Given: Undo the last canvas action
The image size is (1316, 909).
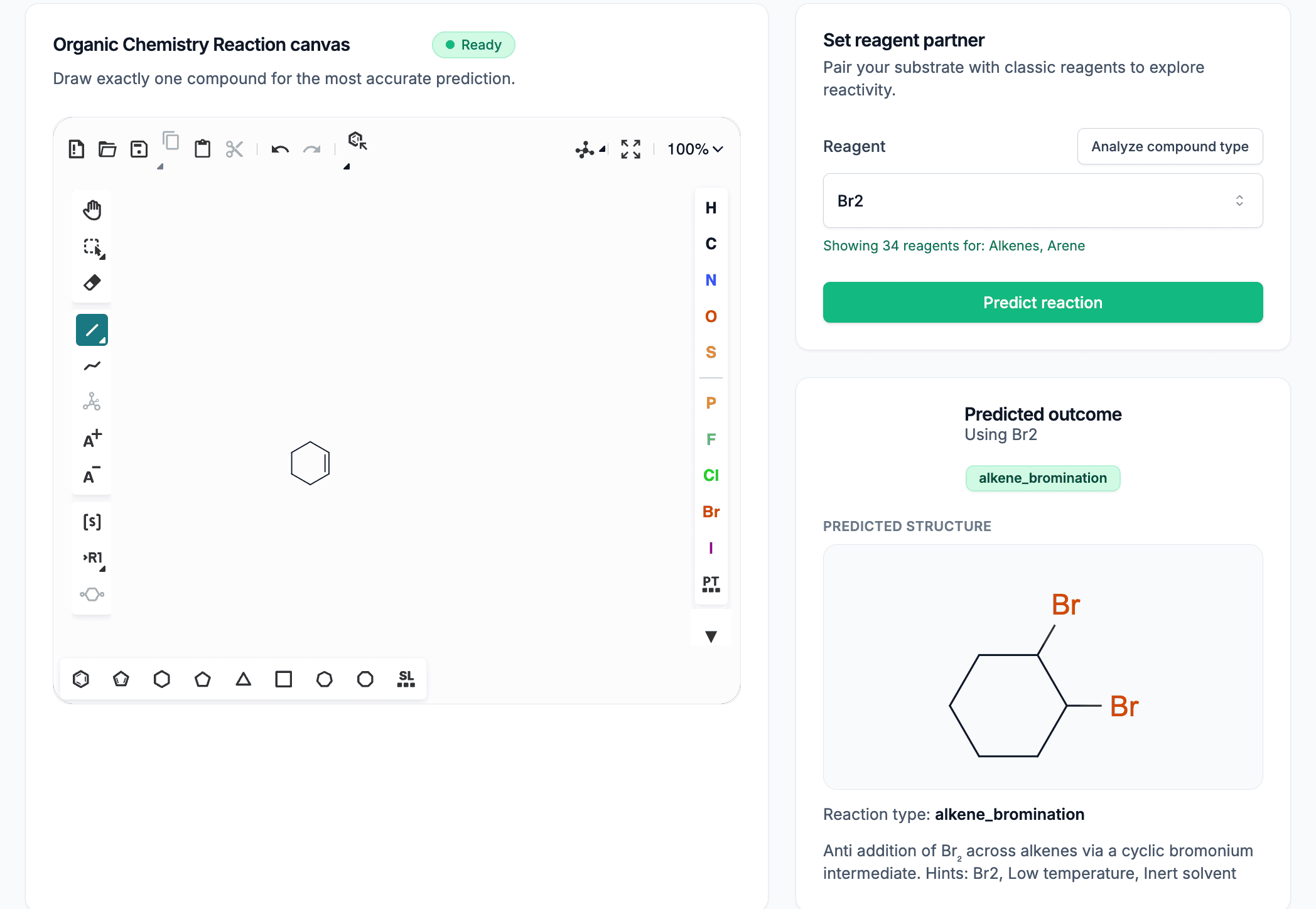Looking at the screenshot, I should point(280,149).
